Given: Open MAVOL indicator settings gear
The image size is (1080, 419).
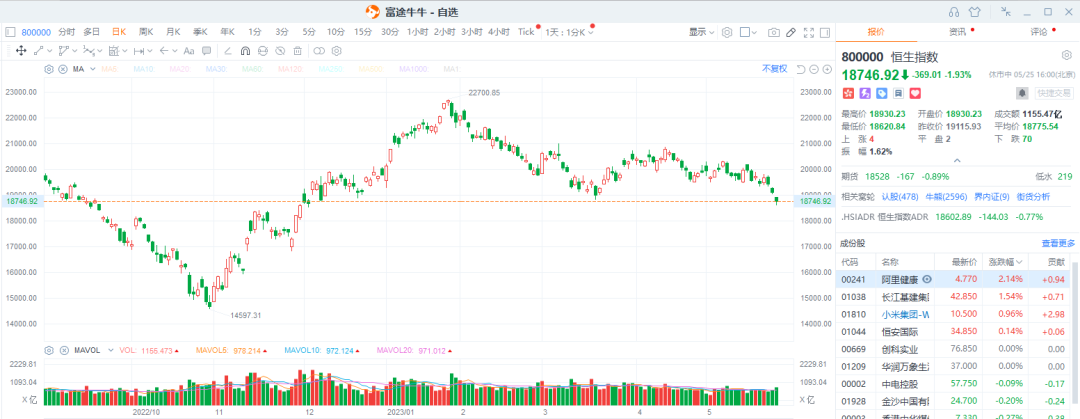Looking at the screenshot, I should click(x=49, y=350).
